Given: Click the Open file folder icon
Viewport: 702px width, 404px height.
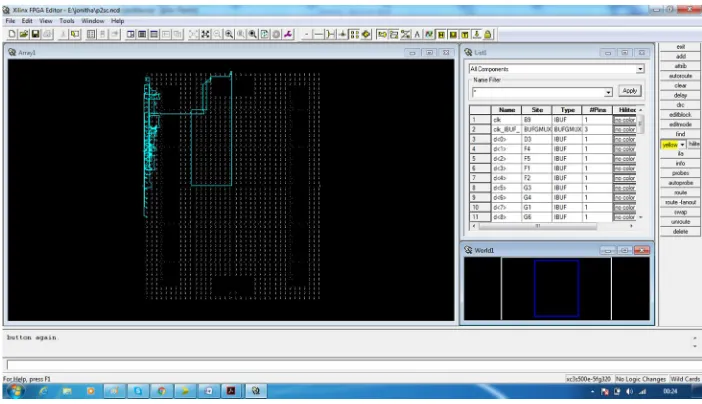Looking at the screenshot, I should pyautogui.click(x=24, y=34).
